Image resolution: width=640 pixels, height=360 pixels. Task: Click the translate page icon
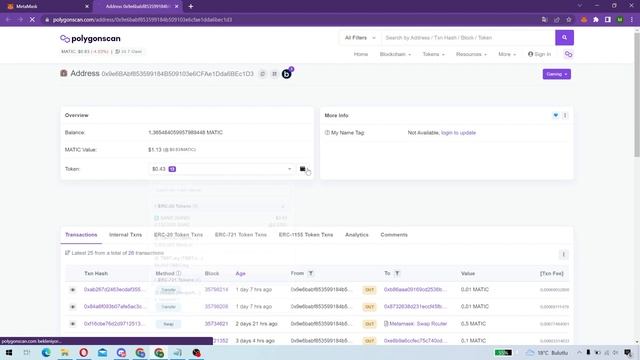coord(544,20)
